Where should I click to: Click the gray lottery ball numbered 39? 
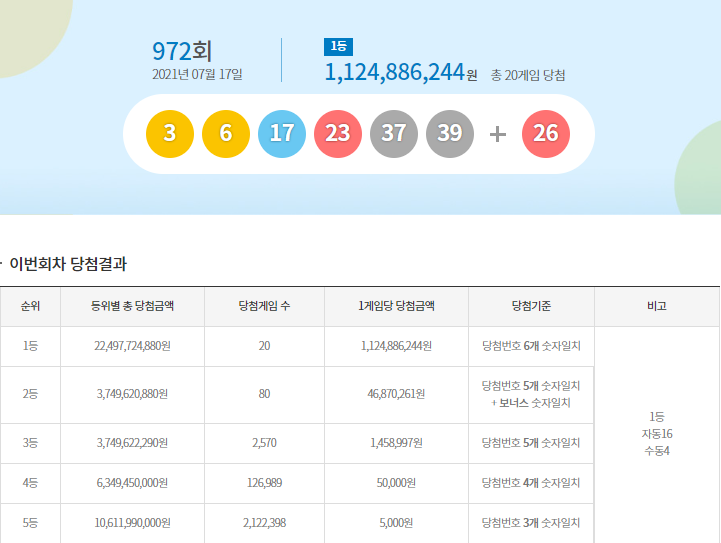pos(450,134)
